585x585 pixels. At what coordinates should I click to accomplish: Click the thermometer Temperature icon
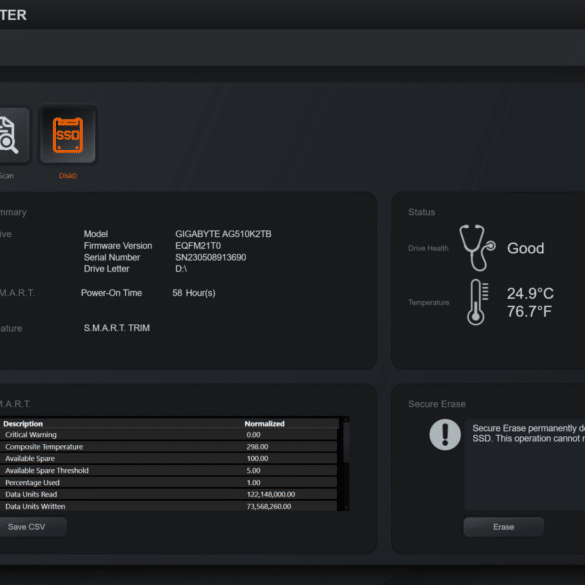click(x=477, y=302)
